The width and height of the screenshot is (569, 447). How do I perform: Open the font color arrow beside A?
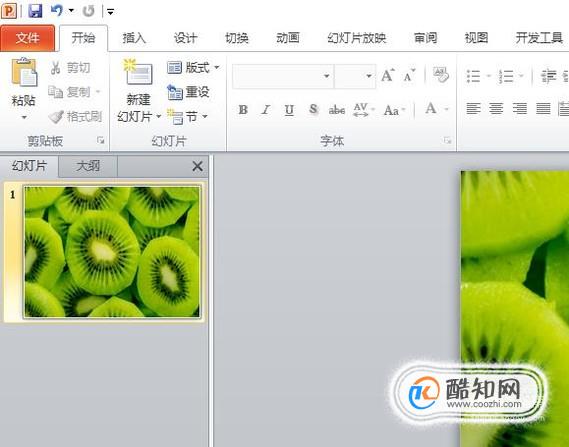[446, 109]
